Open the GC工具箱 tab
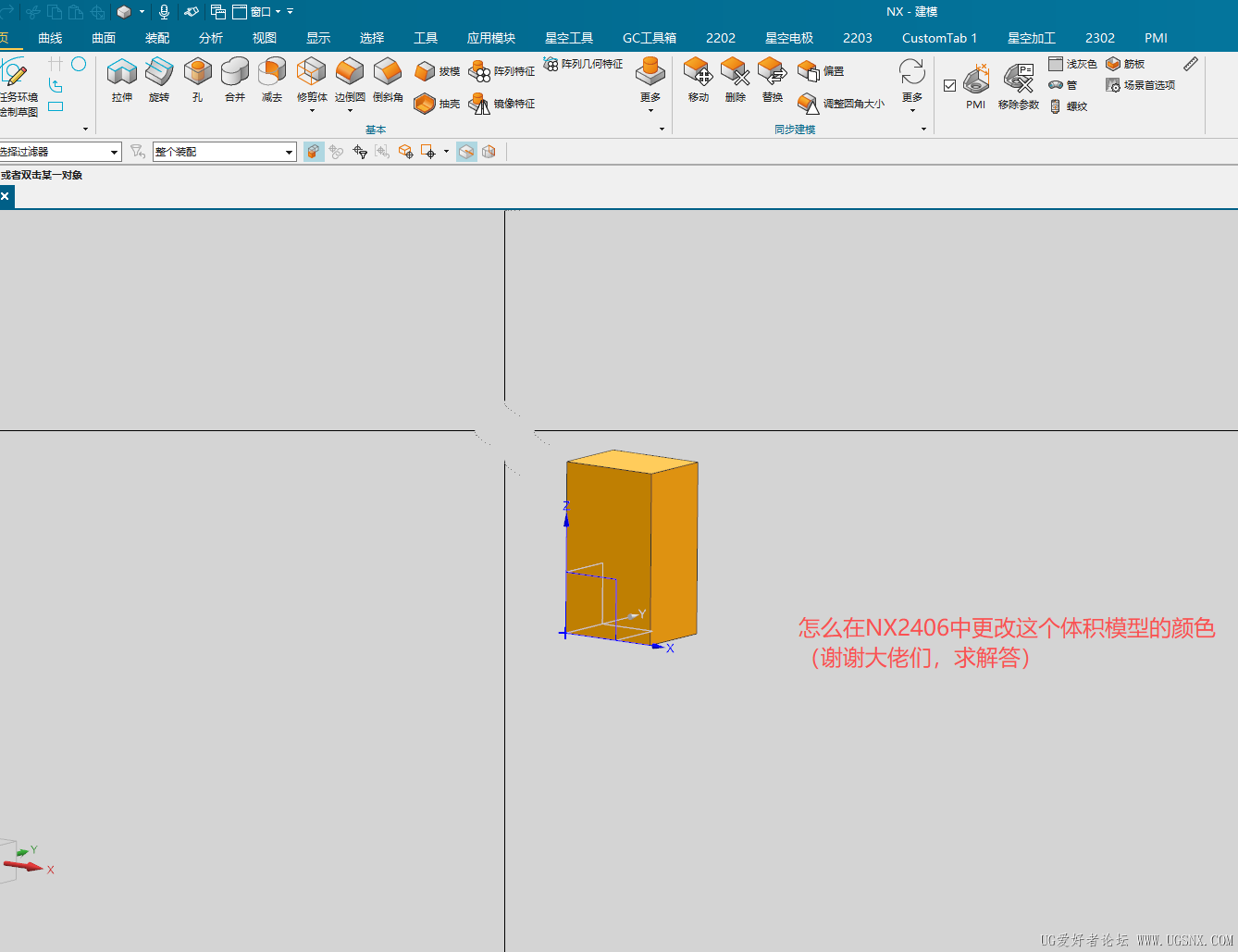Image resolution: width=1238 pixels, height=952 pixels. tap(650, 38)
